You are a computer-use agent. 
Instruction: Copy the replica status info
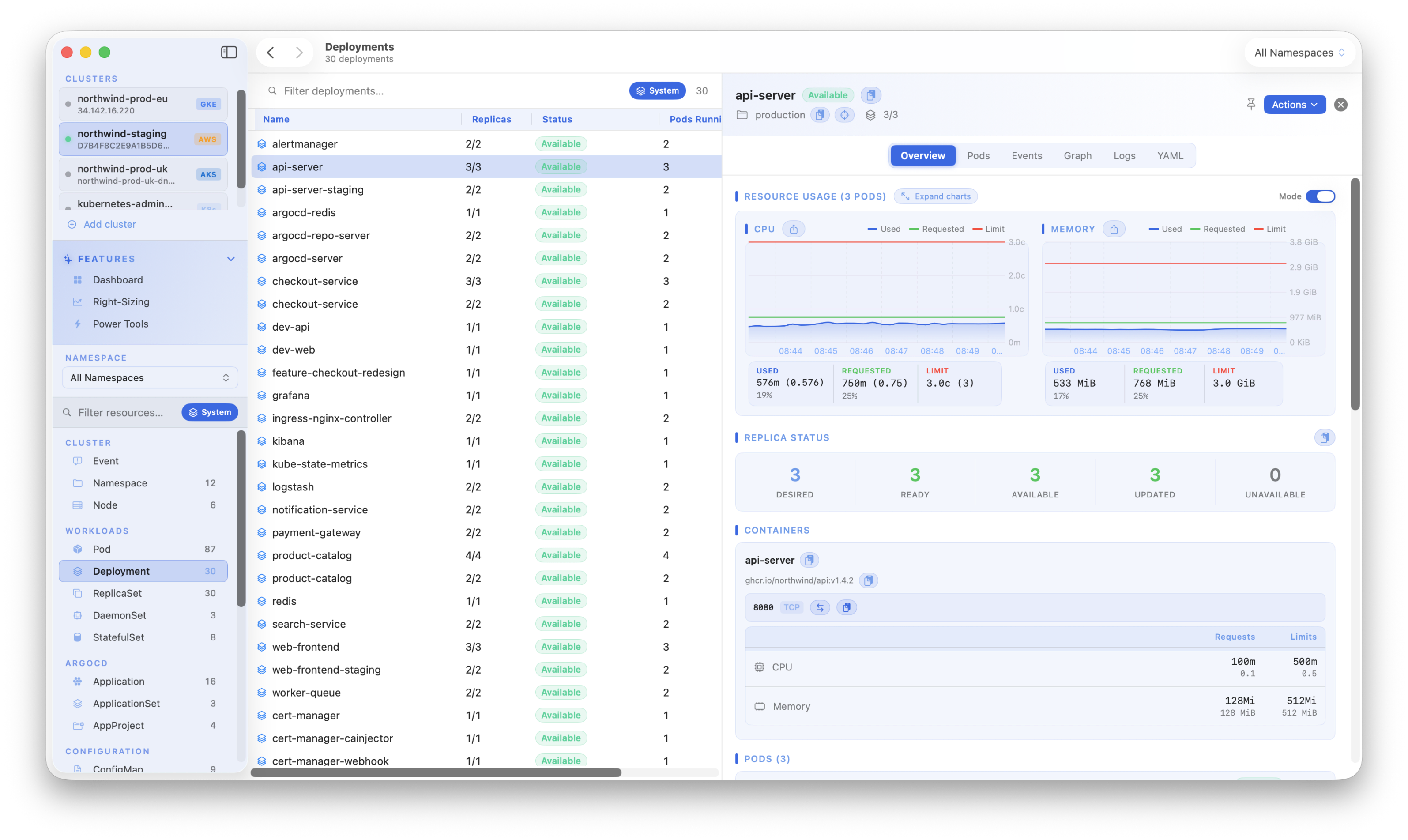[1324, 437]
